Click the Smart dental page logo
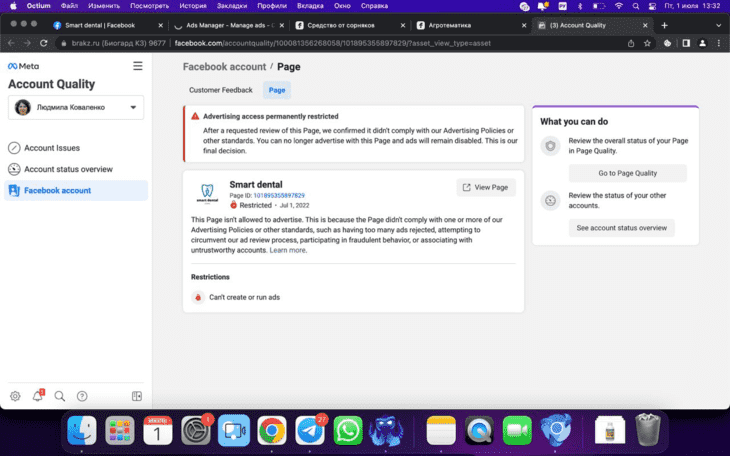Screen dimensions: 730x456 pyautogui.click(x=207, y=193)
